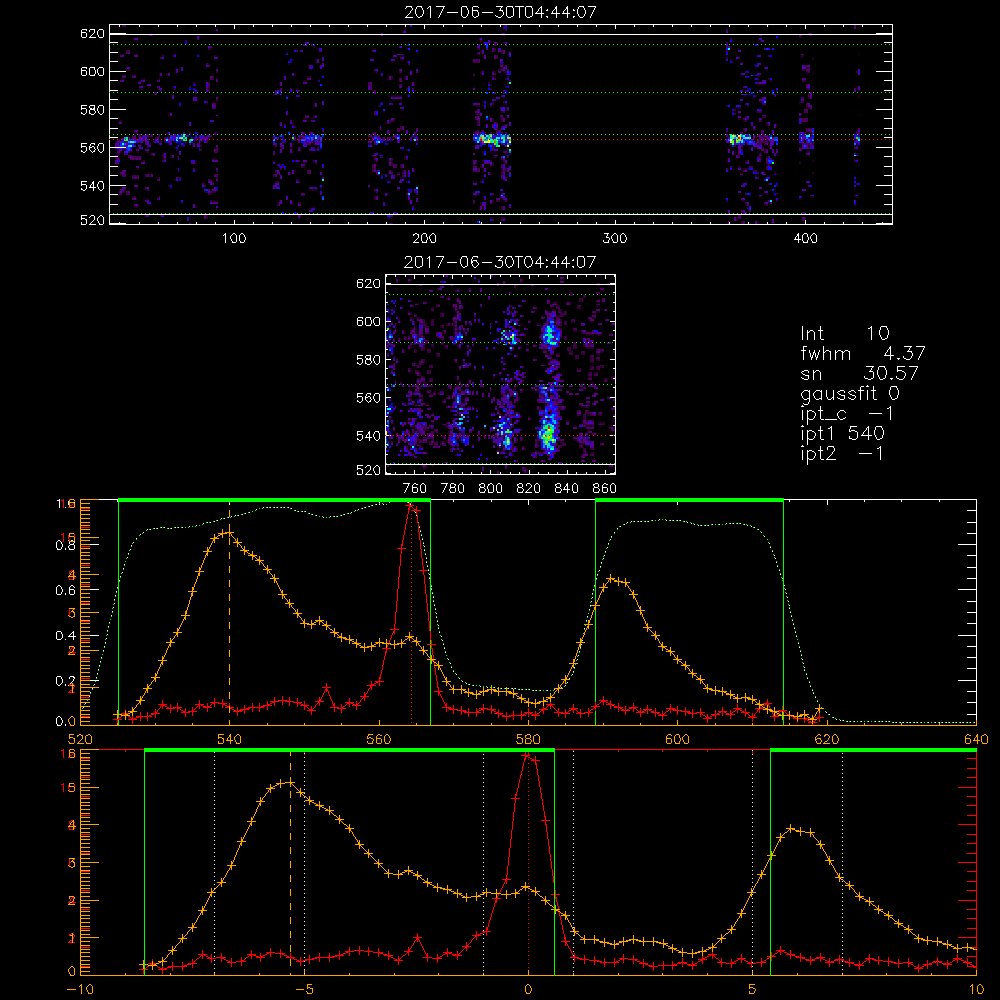Image resolution: width=1000 pixels, height=1000 pixels.
Task: Click x-axis label "580" of the upper profile plot
Action: click(x=529, y=740)
